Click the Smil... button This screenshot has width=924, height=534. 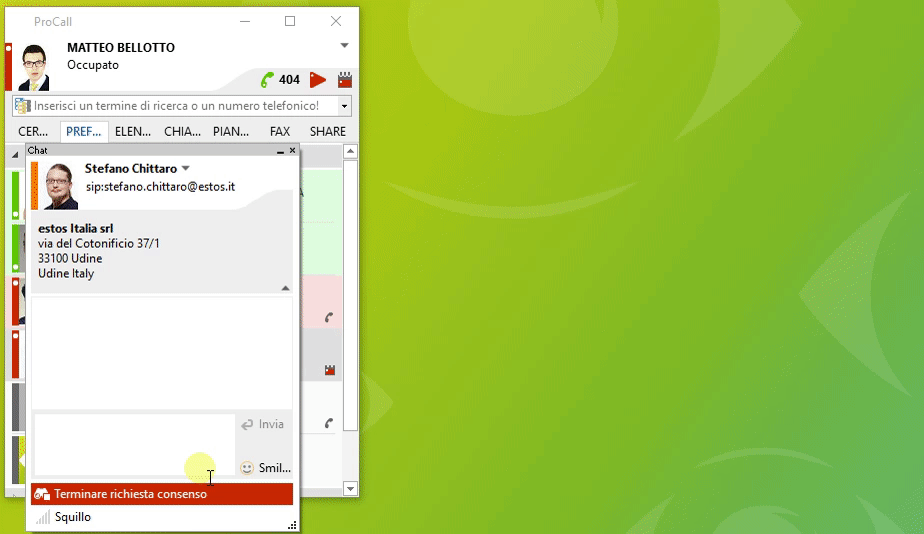tap(266, 468)
